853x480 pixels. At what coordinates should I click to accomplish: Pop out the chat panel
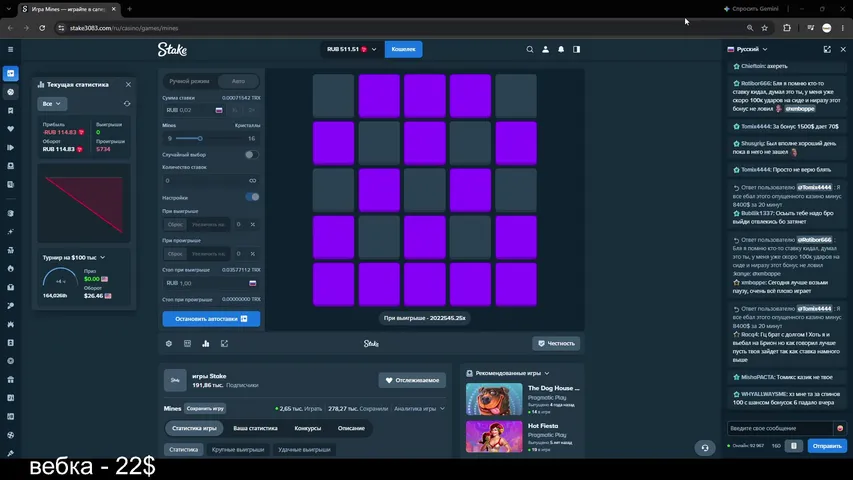pyautogui.click(x=827, y=49)
